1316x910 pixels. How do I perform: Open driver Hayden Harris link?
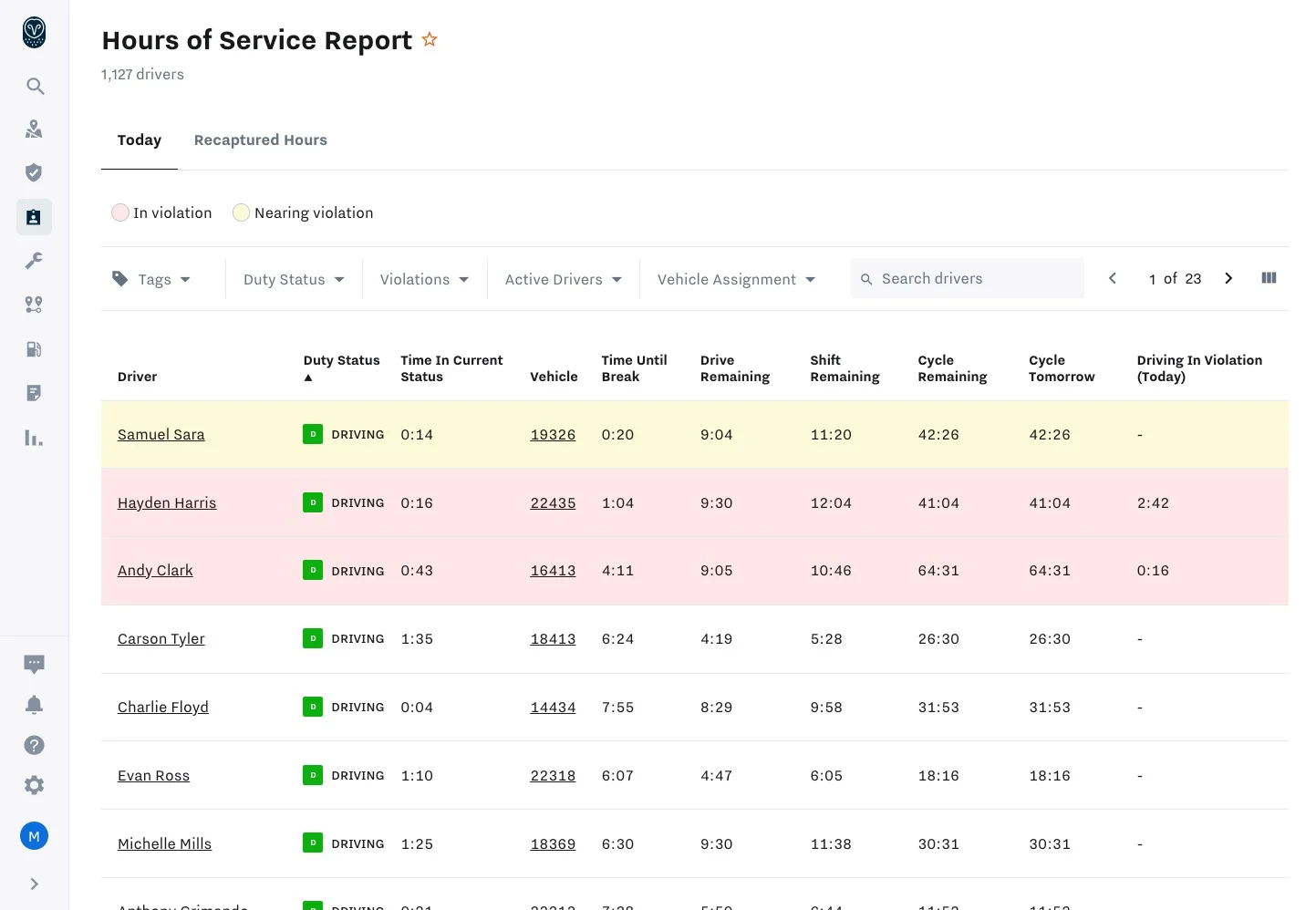(x=167, y=503)
